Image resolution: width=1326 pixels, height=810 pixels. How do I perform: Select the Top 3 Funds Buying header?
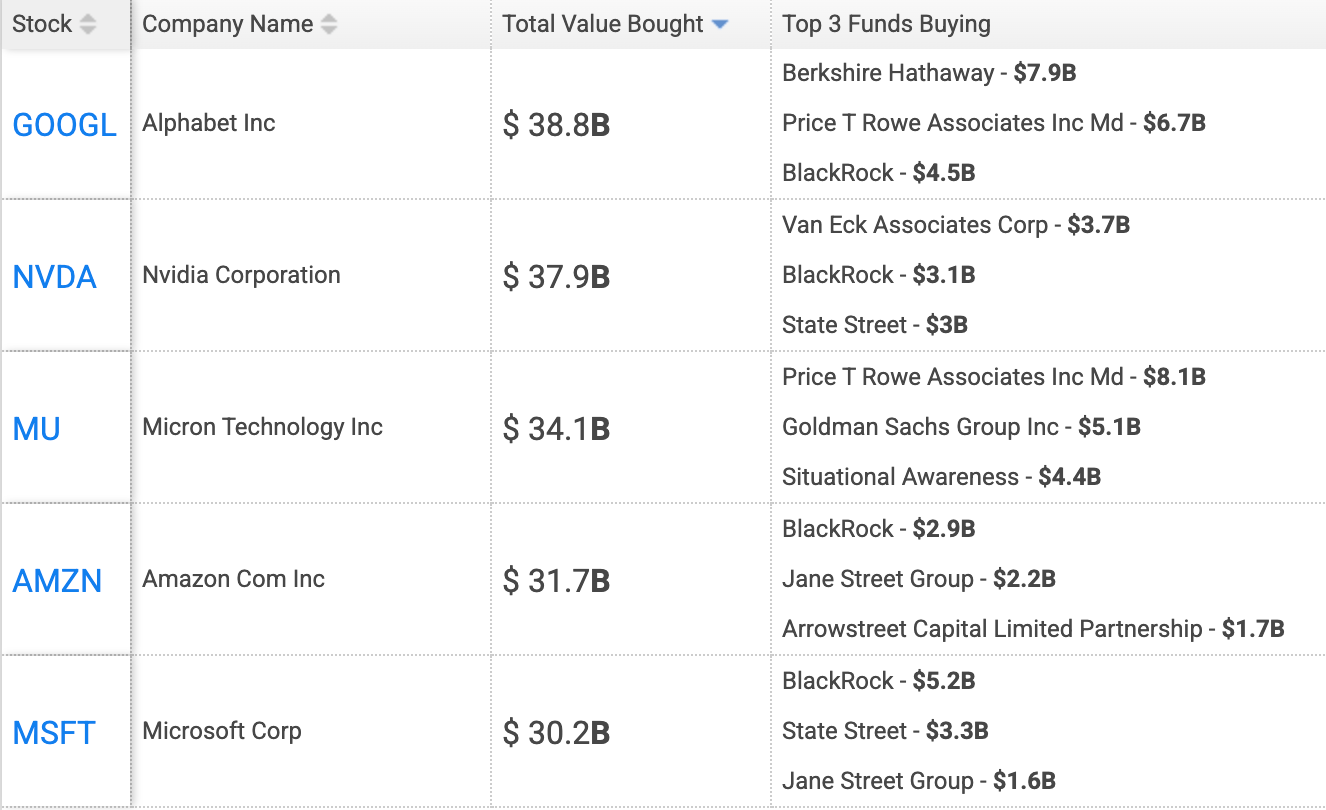(1048, 25)
